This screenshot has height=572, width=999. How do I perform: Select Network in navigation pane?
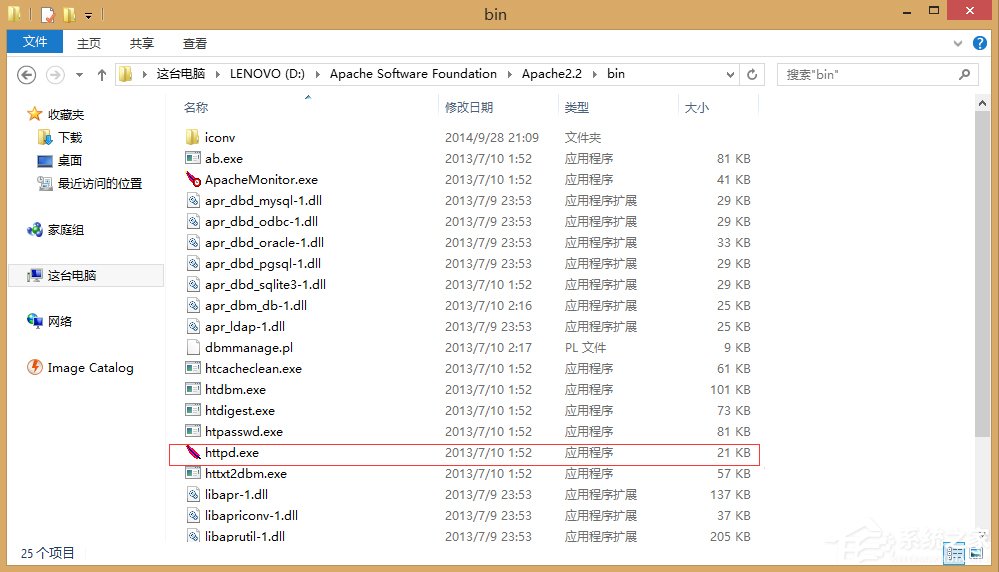click(x=50, y=321)
